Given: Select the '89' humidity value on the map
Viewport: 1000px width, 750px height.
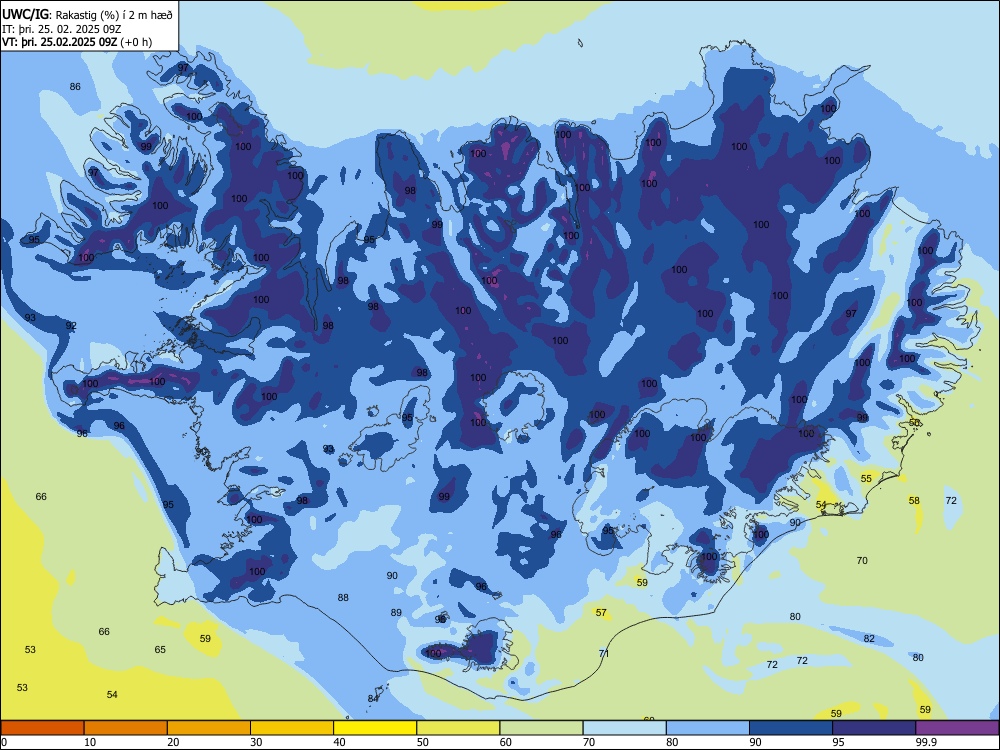Looking at the screenshot, I should [x=396, y=612].
